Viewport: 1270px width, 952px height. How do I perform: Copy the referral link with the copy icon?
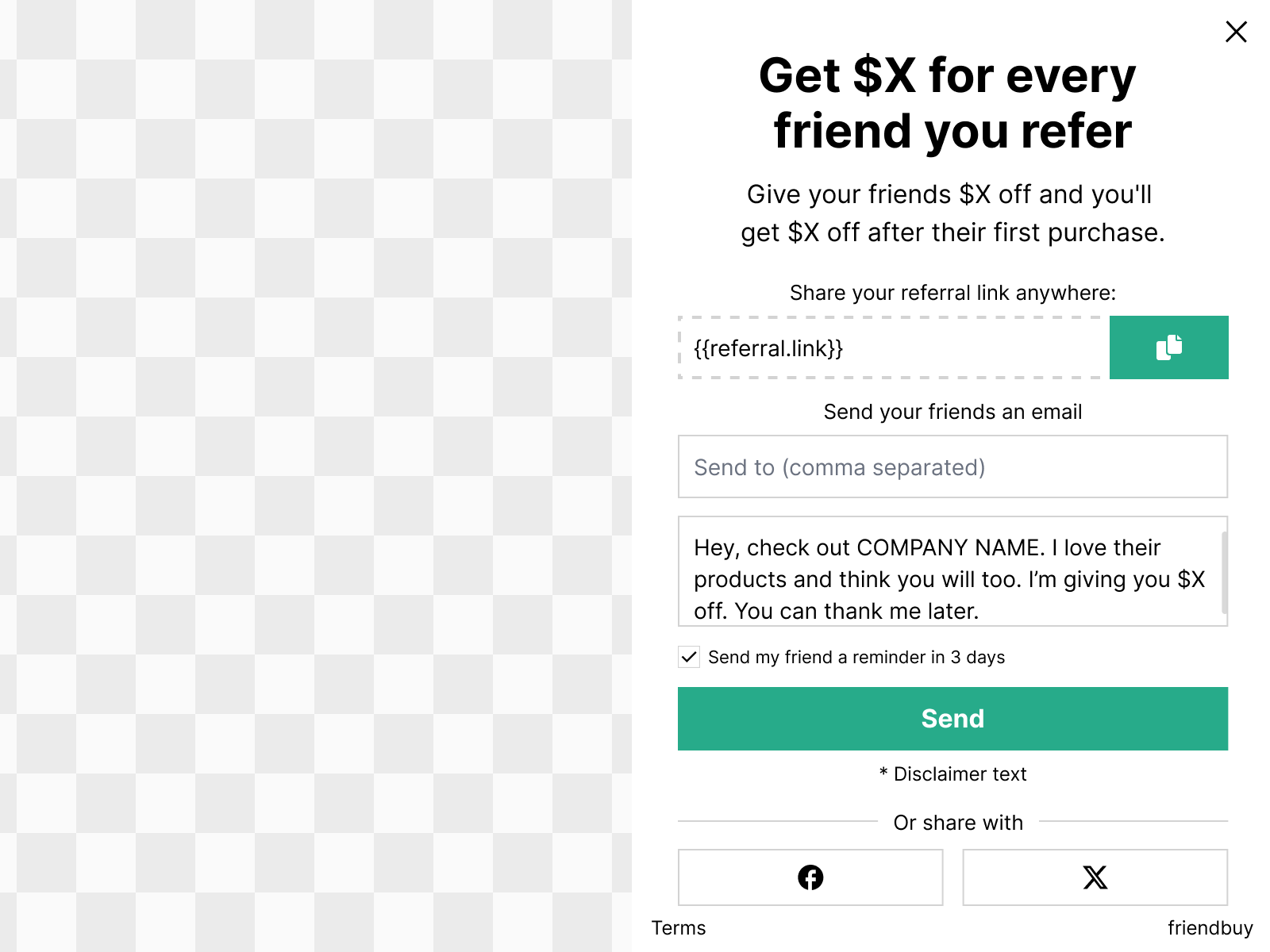(x=1168, y=347)
